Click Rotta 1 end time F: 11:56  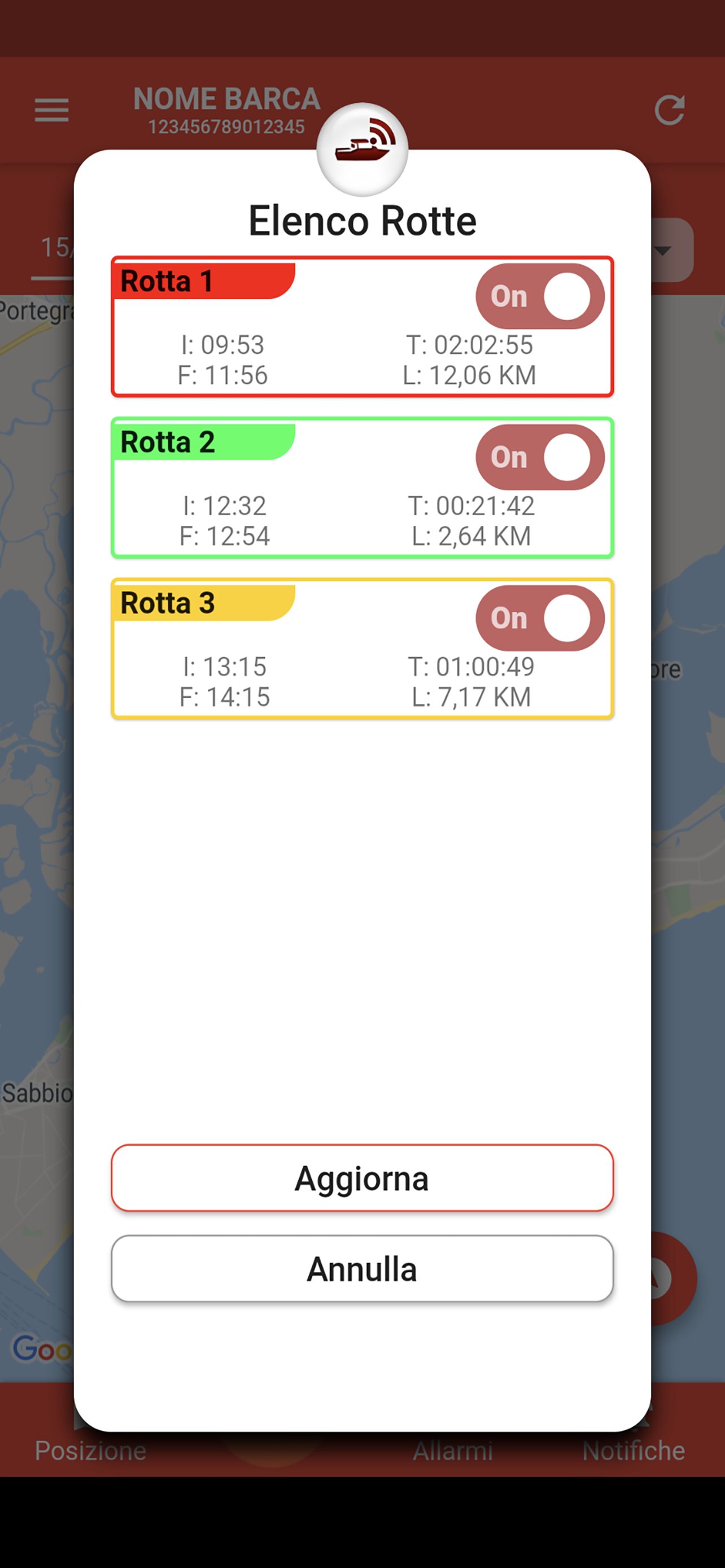[x=223, y=375]
